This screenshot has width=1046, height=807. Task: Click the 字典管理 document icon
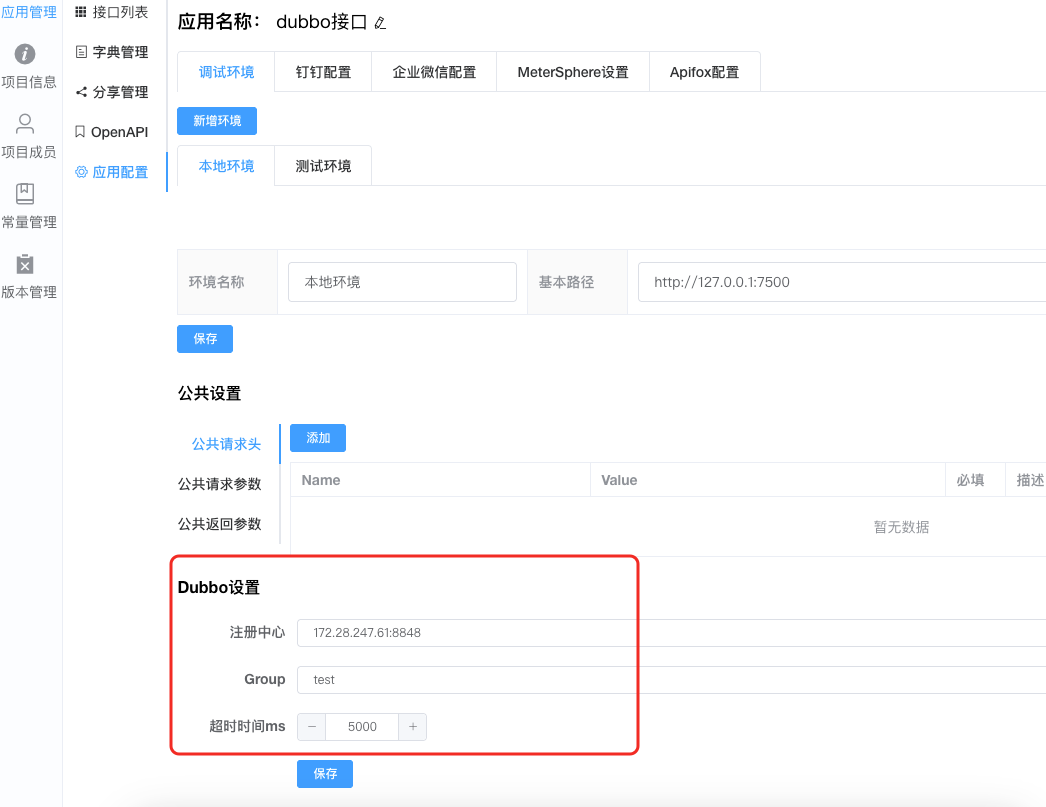coord(81,52)
